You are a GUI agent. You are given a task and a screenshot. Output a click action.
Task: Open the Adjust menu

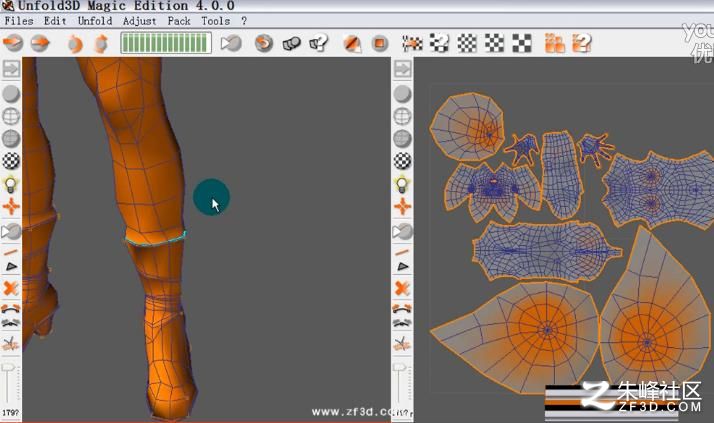click(139, 21)
